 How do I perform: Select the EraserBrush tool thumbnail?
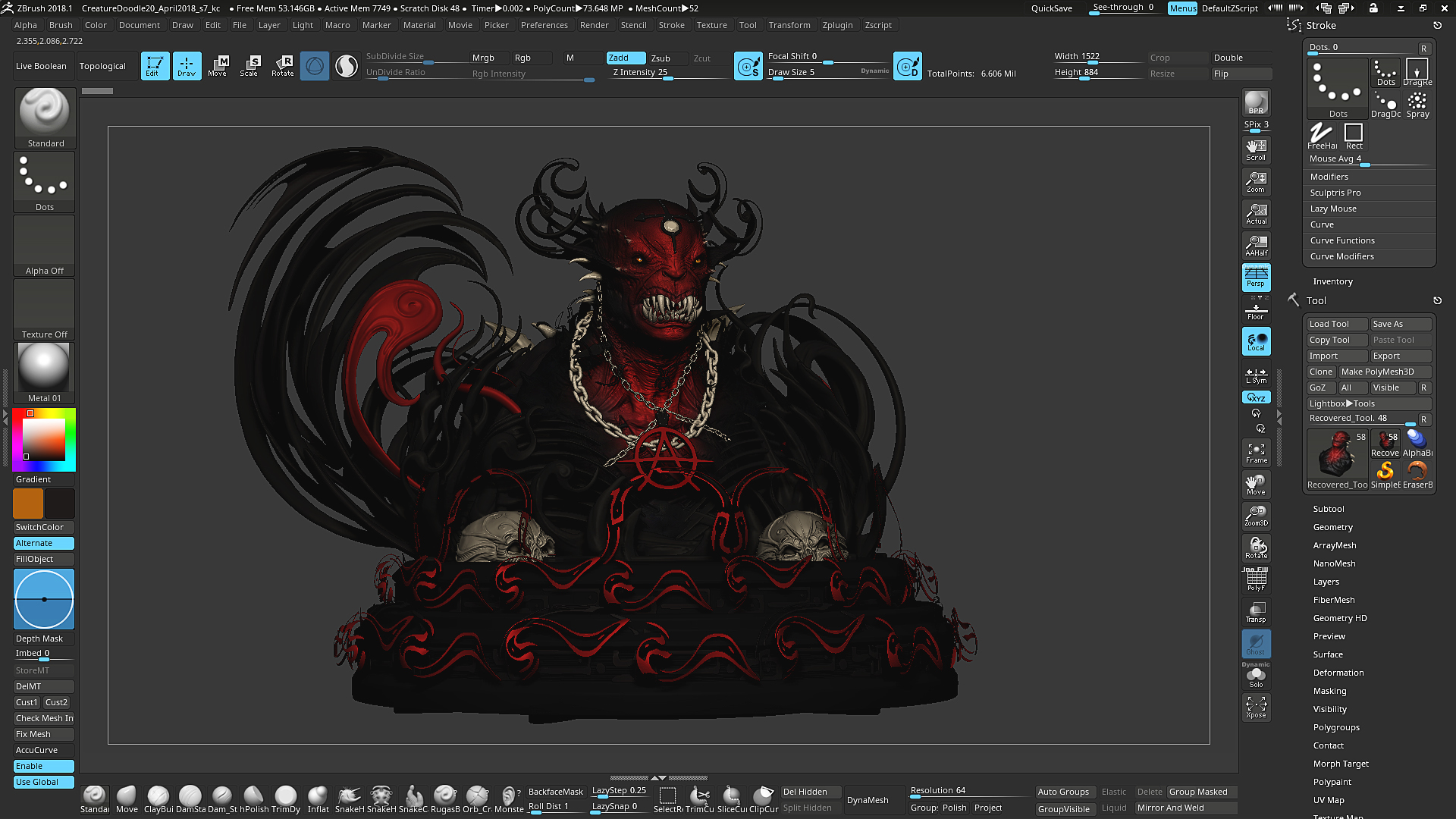[x=1417, y=475]
